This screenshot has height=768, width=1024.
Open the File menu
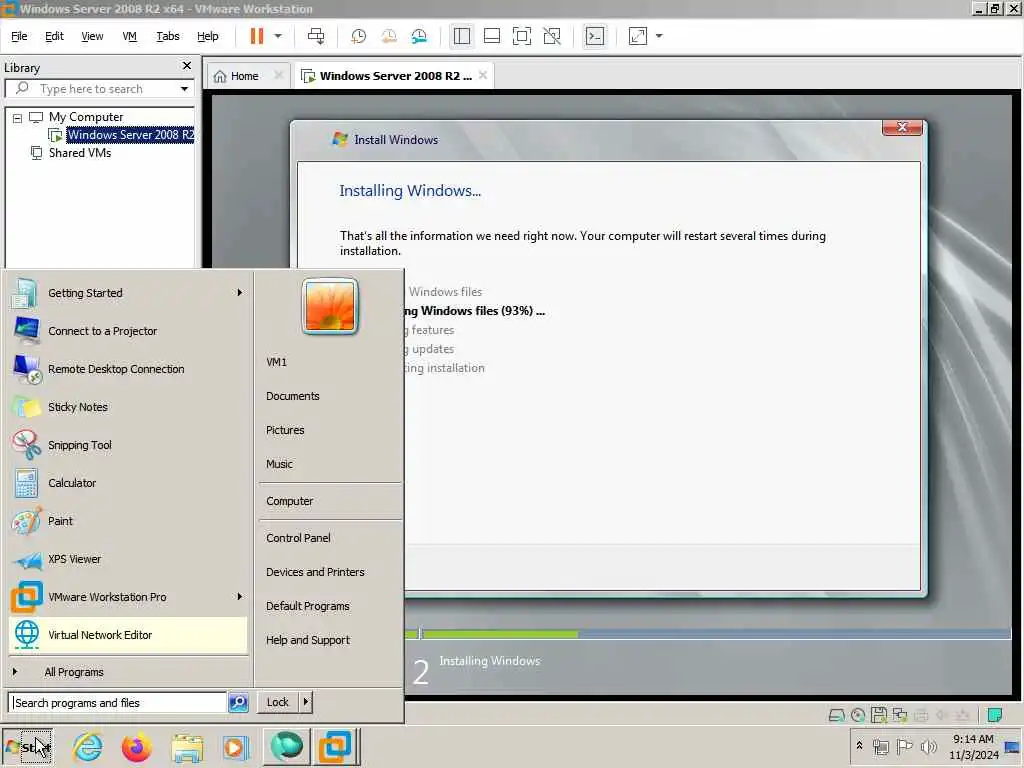click(19, 36)
